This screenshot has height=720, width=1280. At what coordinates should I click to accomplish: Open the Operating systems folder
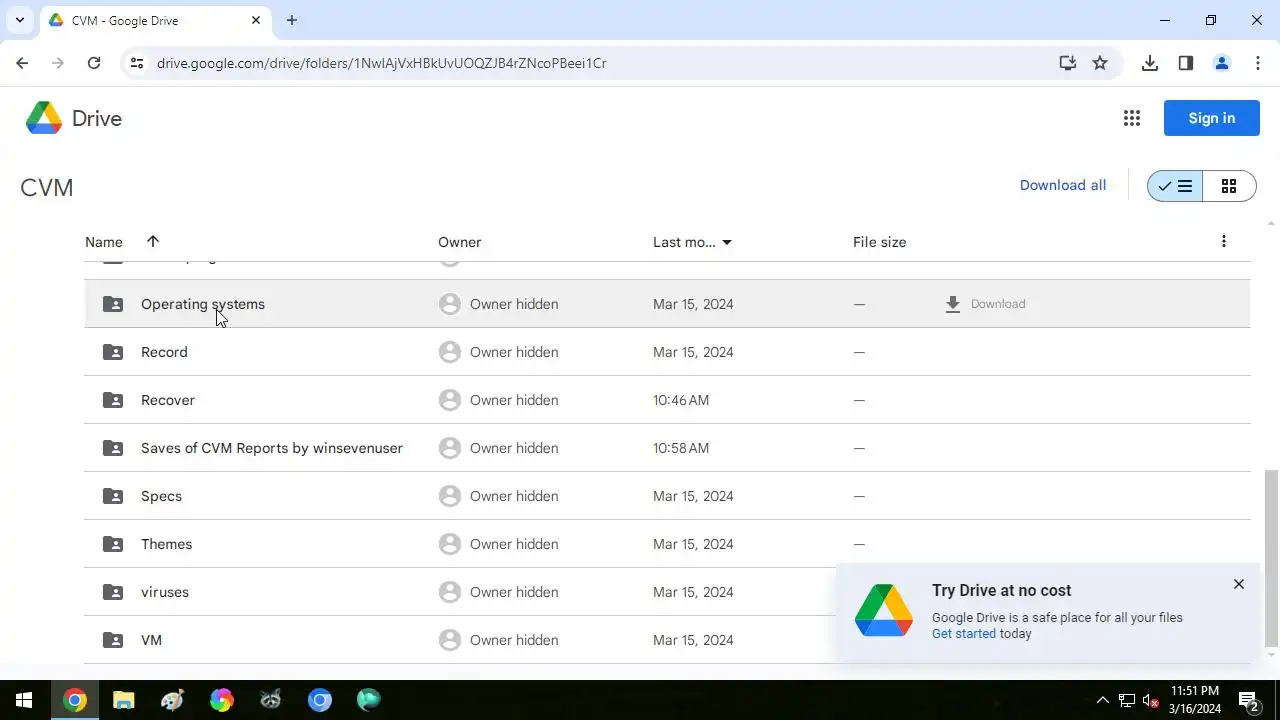(x=203, y=304)
